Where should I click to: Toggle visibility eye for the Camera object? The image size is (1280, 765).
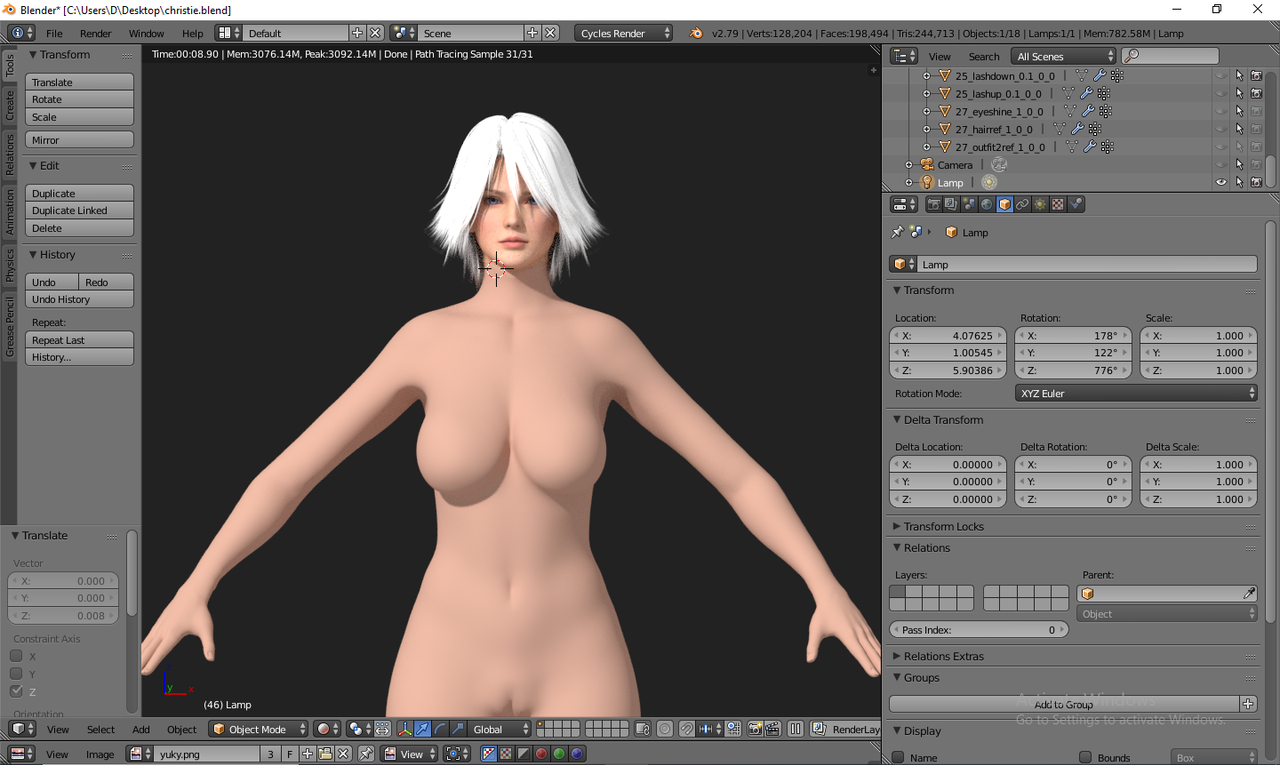(1221, 165)
